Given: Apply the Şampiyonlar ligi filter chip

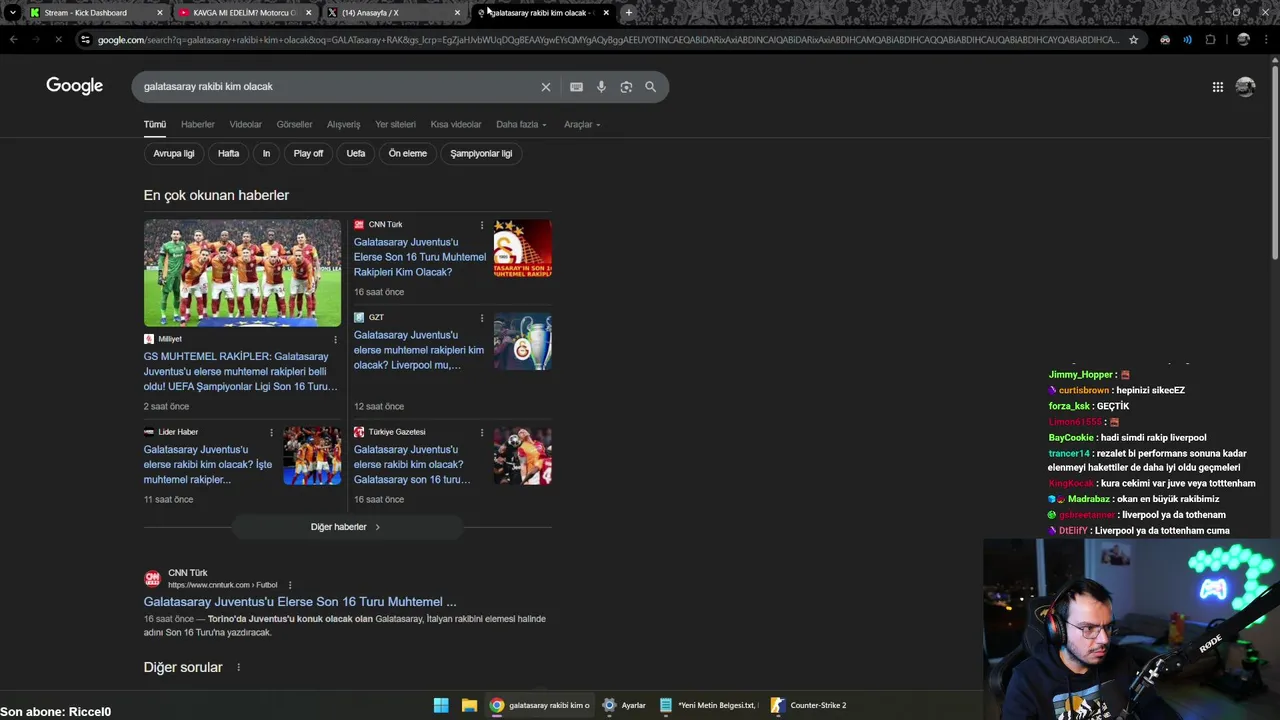Looking at the screenshot, I should (481, 154).
